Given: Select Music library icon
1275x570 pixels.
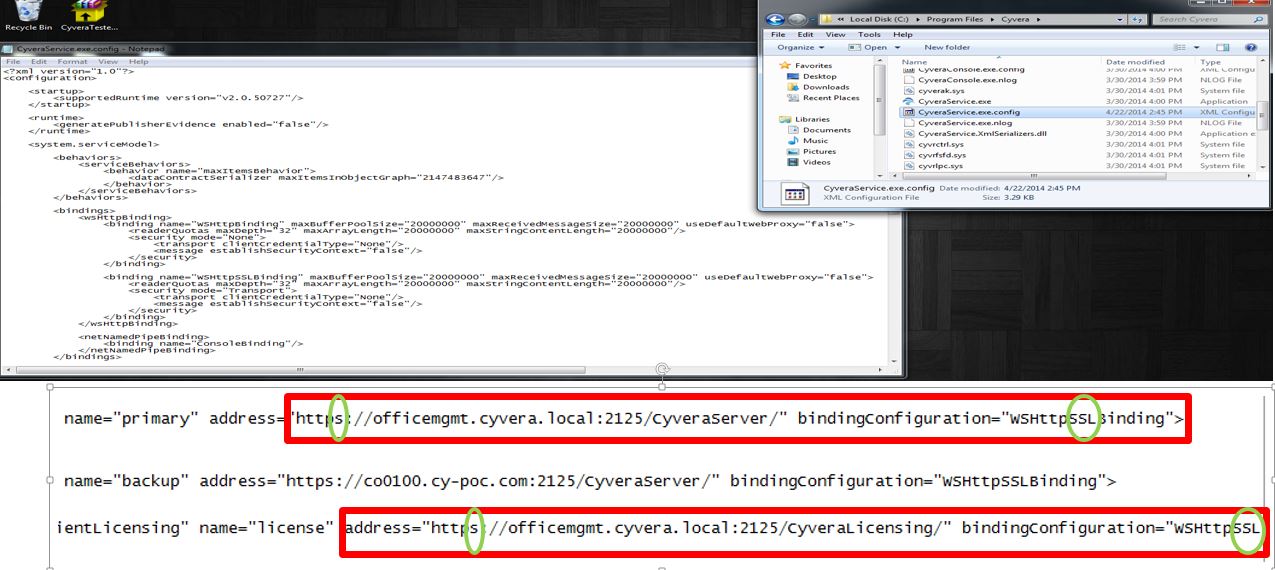Looking at the screenshot, I should coord(791,141).
